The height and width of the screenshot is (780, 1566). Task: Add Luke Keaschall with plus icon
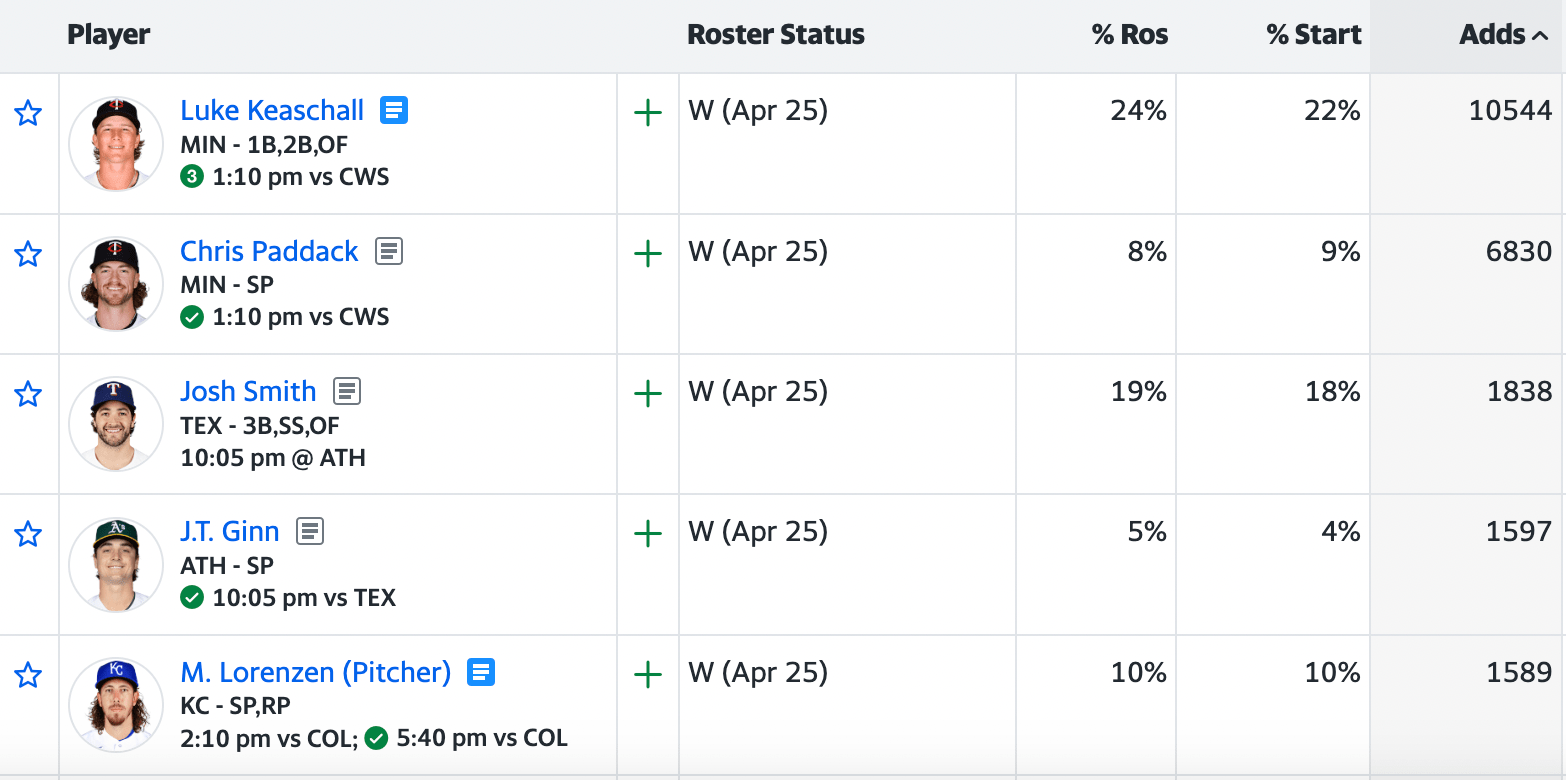click(x=648, y=113)
